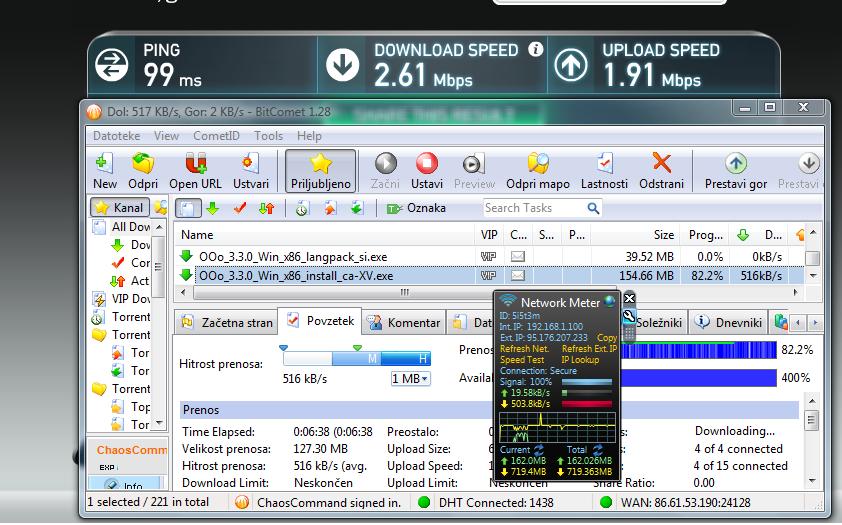Switch to the Komentar tab
Viewport: 842px width, 525px height.
(x=404, y=323)
